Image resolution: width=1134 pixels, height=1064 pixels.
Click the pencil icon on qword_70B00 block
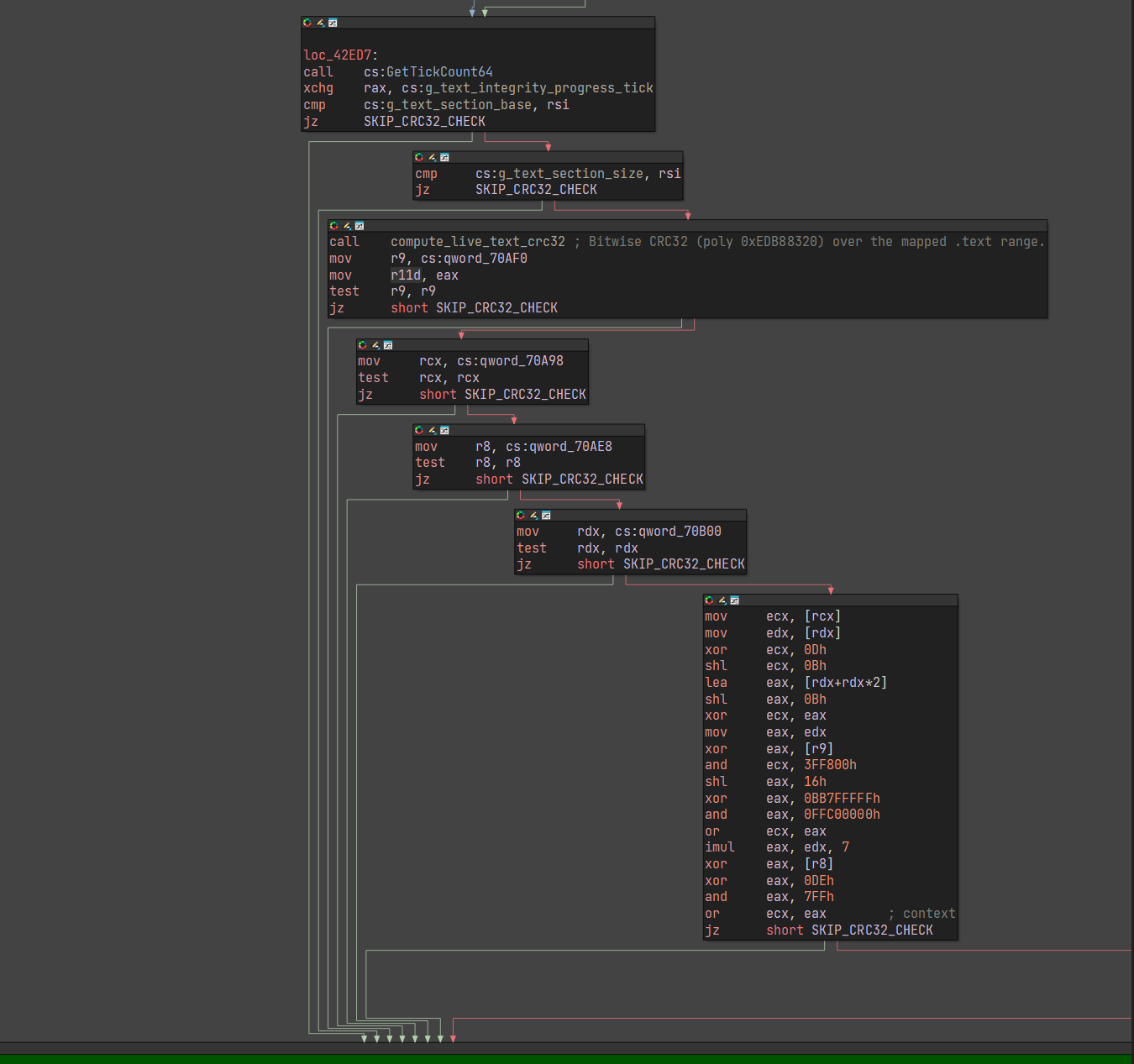533,516
